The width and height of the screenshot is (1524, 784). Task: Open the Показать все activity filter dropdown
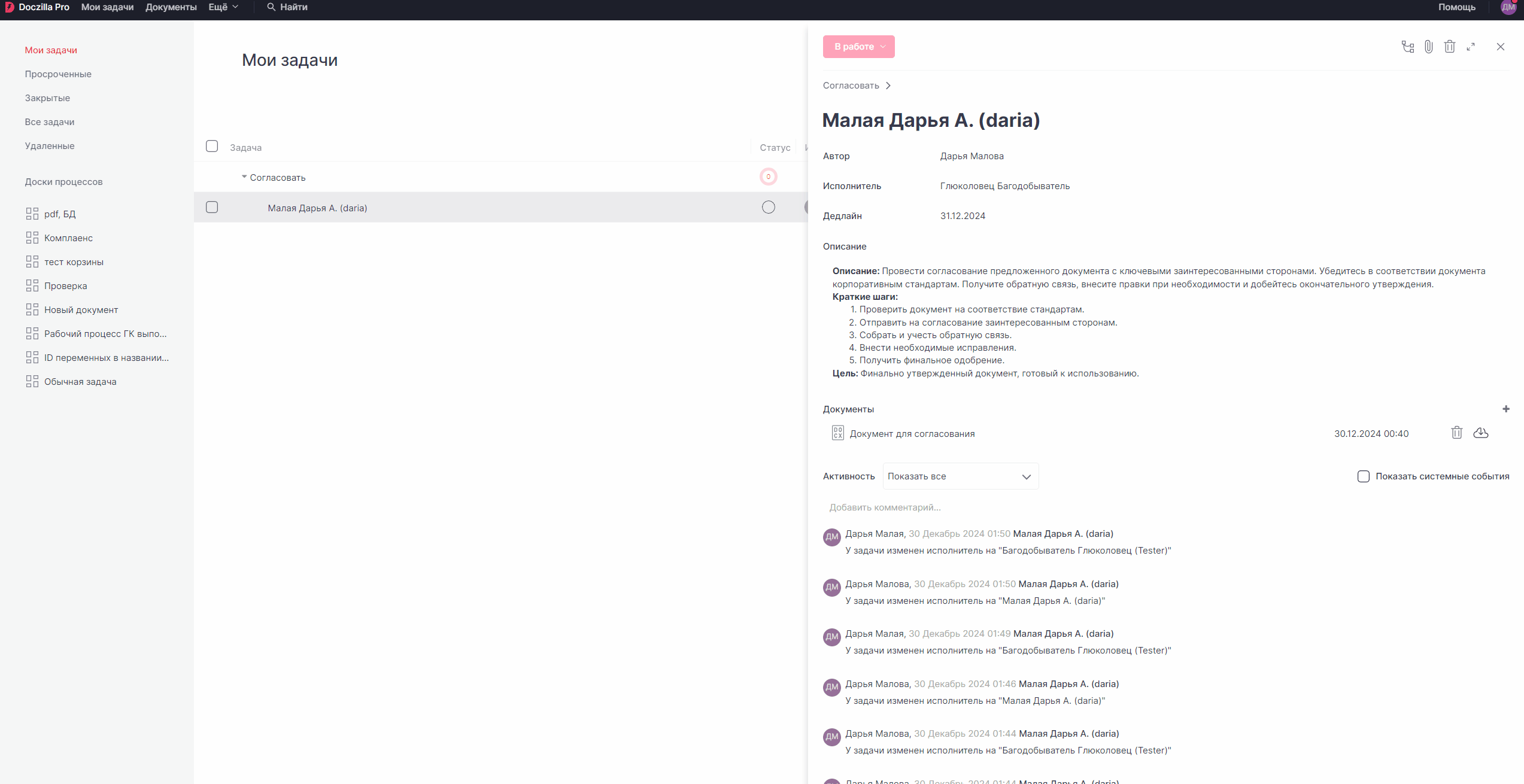(960, 476)
